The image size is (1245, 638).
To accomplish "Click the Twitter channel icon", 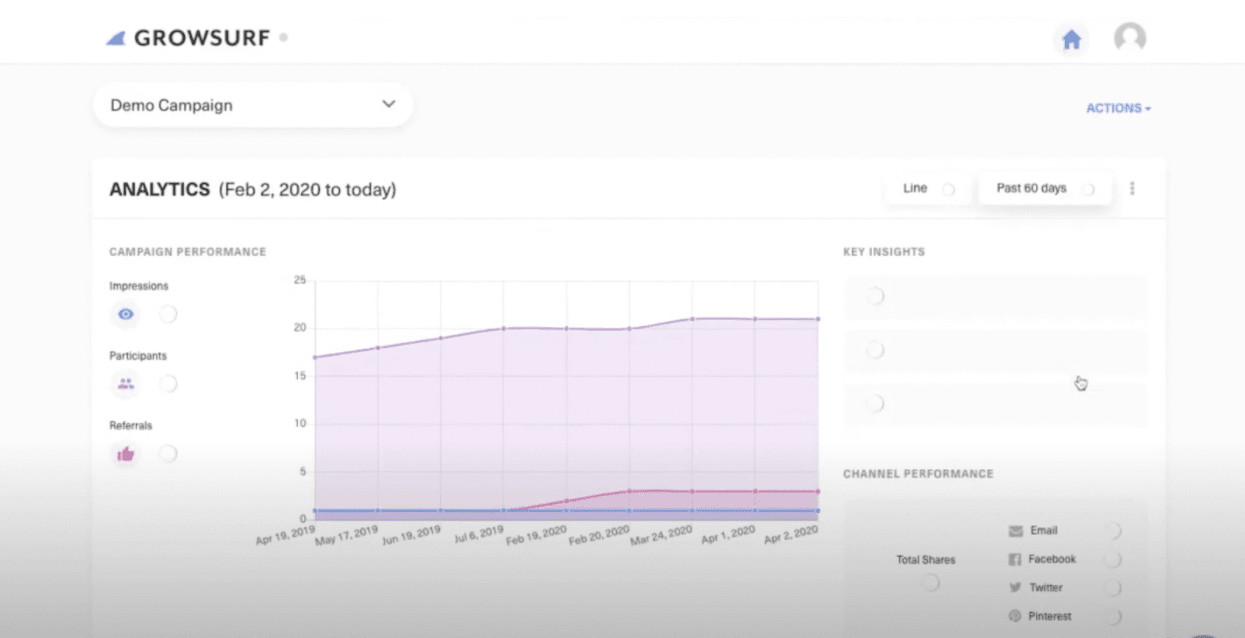I will pyautogui.click(x=1013, y=587).
